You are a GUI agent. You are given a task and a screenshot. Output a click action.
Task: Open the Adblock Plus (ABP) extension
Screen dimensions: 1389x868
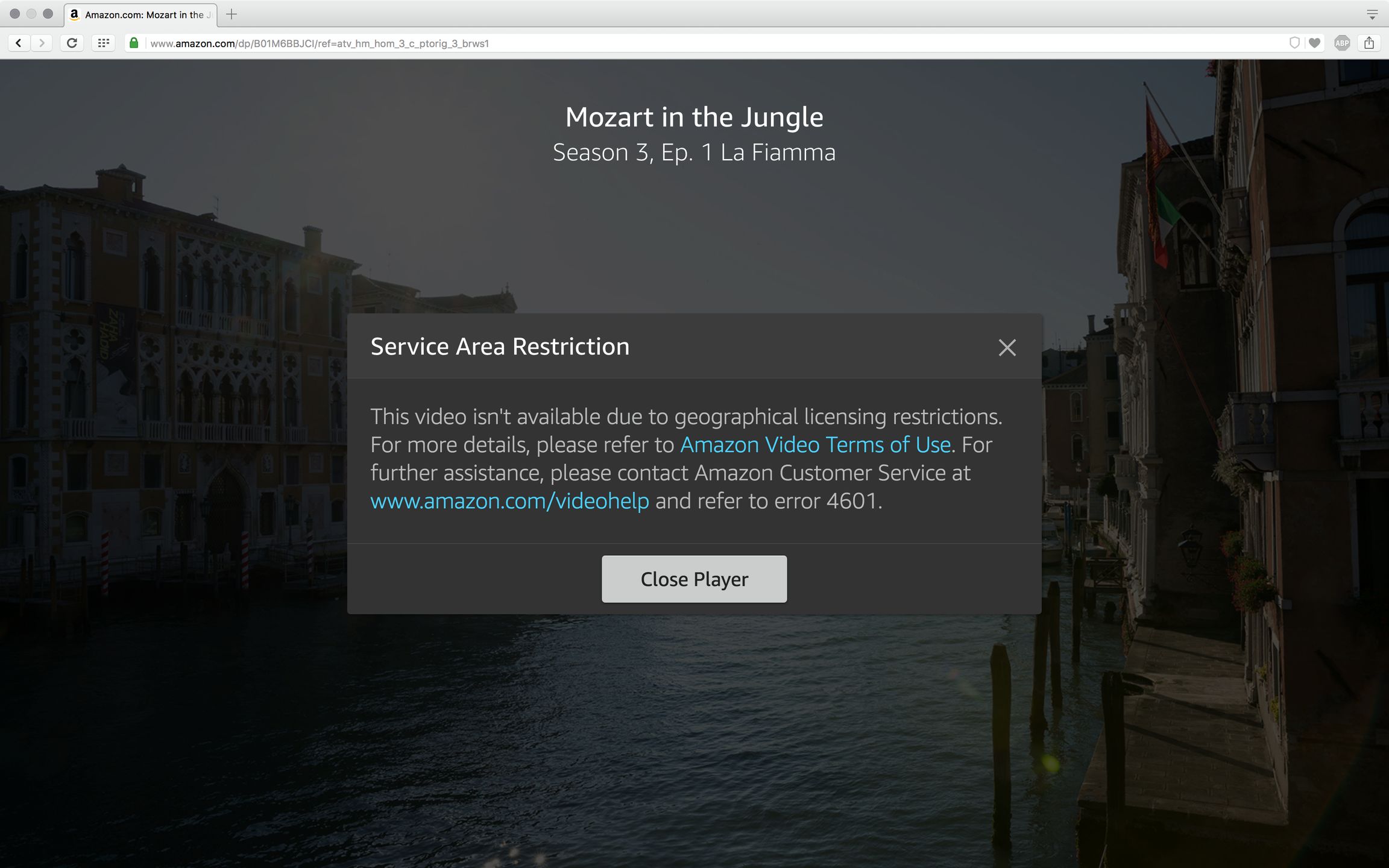(x=1342, y=43)
